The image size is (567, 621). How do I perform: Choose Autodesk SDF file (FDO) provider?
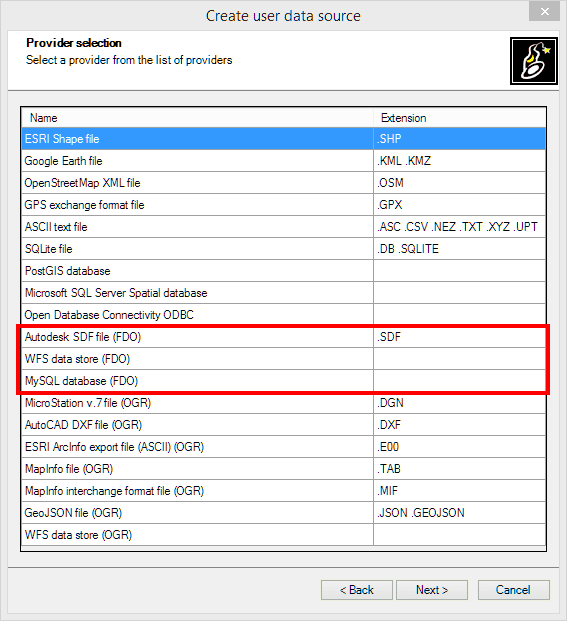[284, 337]
